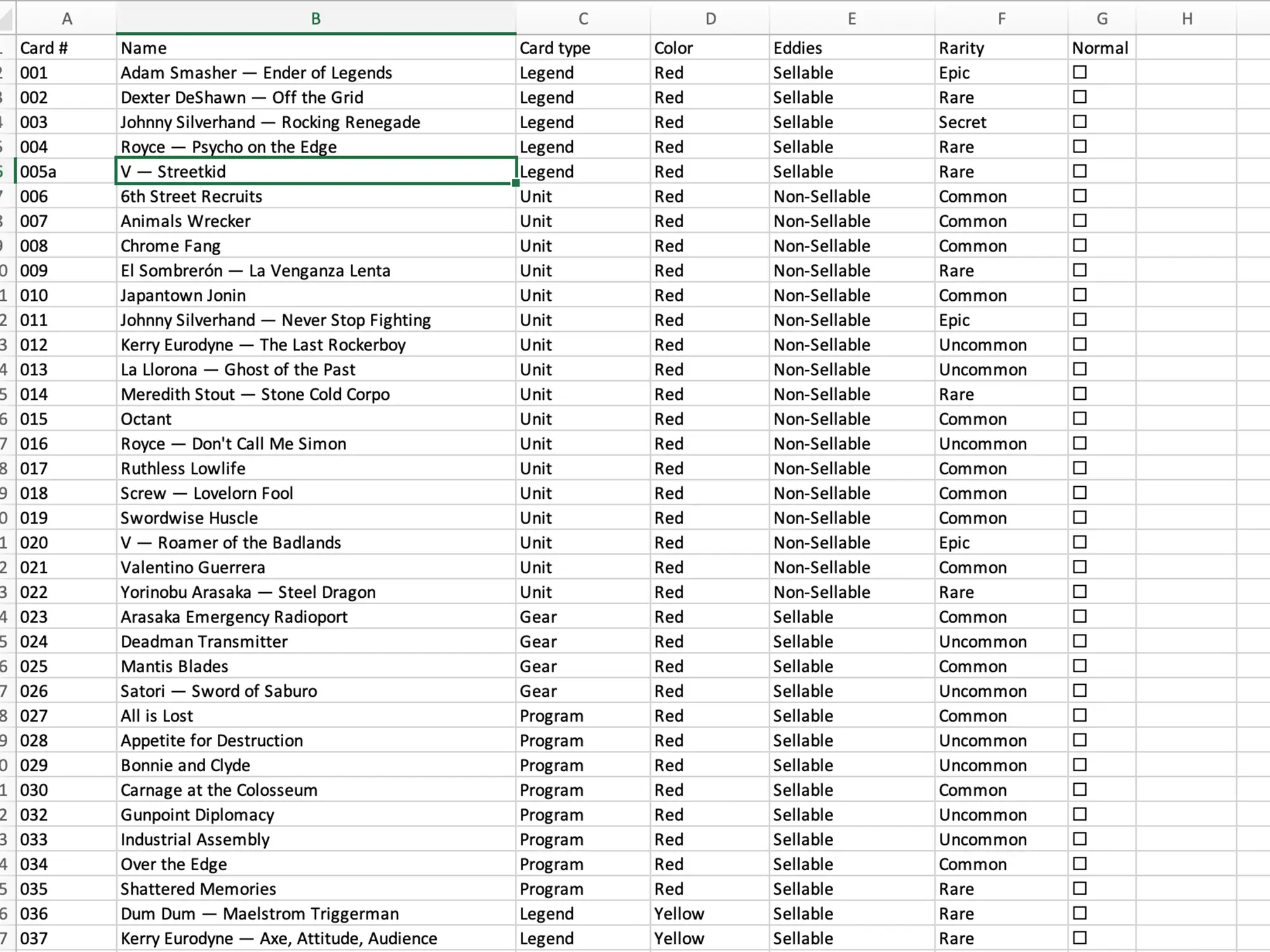This screenshot has height=952, width=1270.
Task: Select the cell 'Johnny Silverhand — Never Stop Fighting'
Action: pos(316,320)
